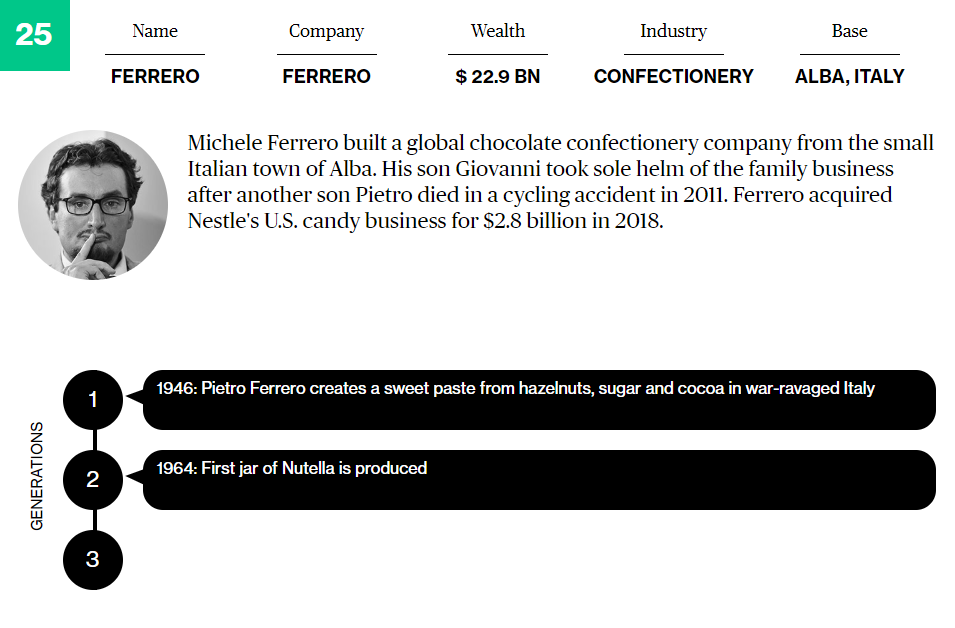Click the ALBA, ITALY base label
955x628 pixels.
coord(849,76)
